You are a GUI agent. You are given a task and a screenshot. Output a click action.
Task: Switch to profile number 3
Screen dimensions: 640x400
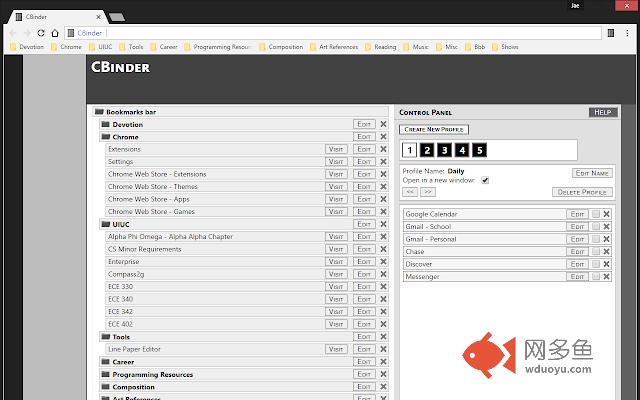pyautogui.click(x=444, y=150)
